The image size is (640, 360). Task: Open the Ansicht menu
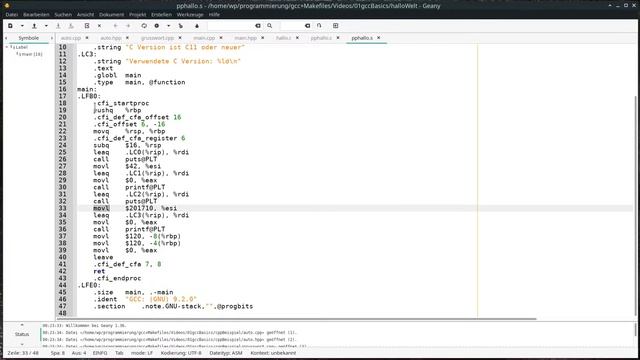(85, 14)
